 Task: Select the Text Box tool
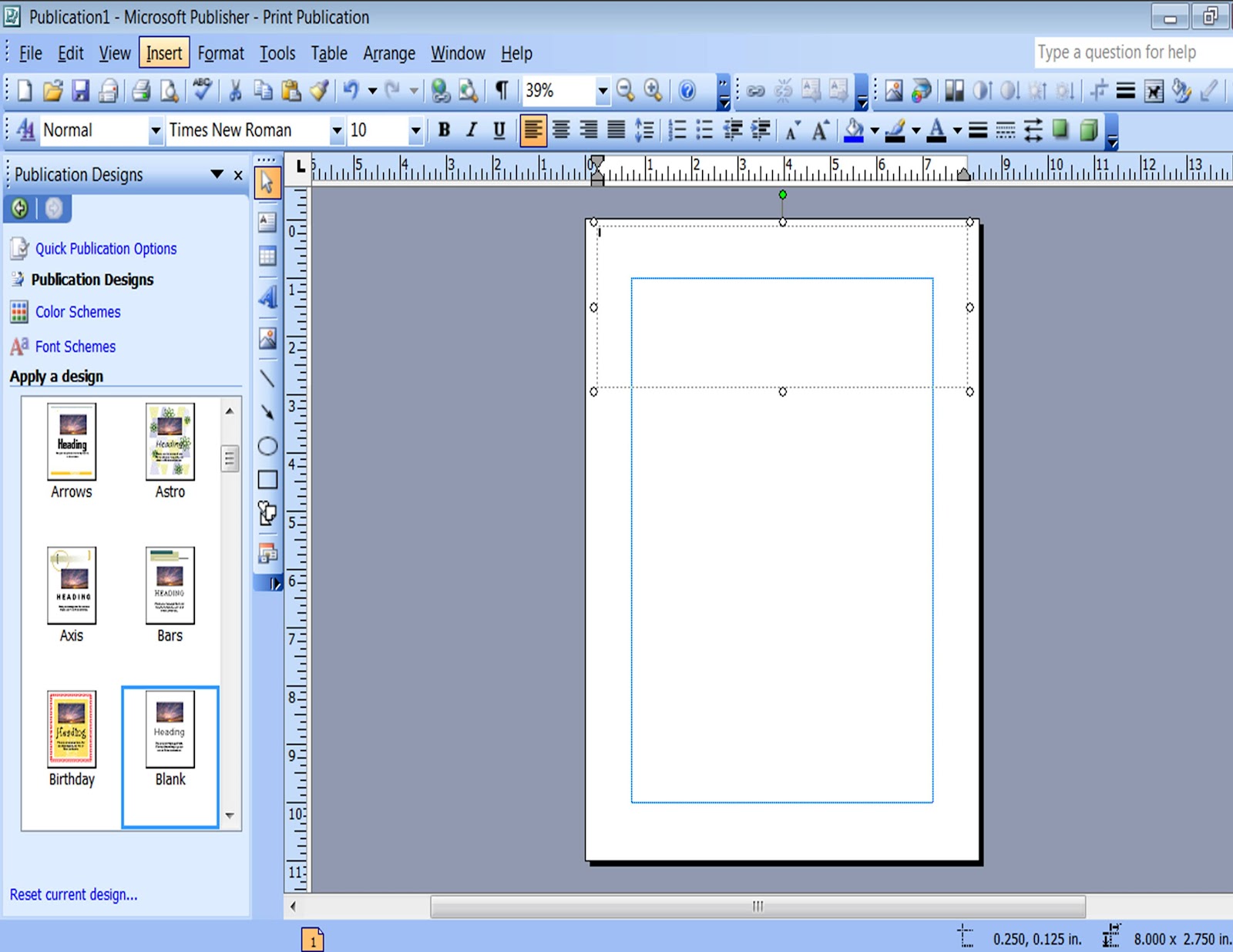tap(267, 223)
